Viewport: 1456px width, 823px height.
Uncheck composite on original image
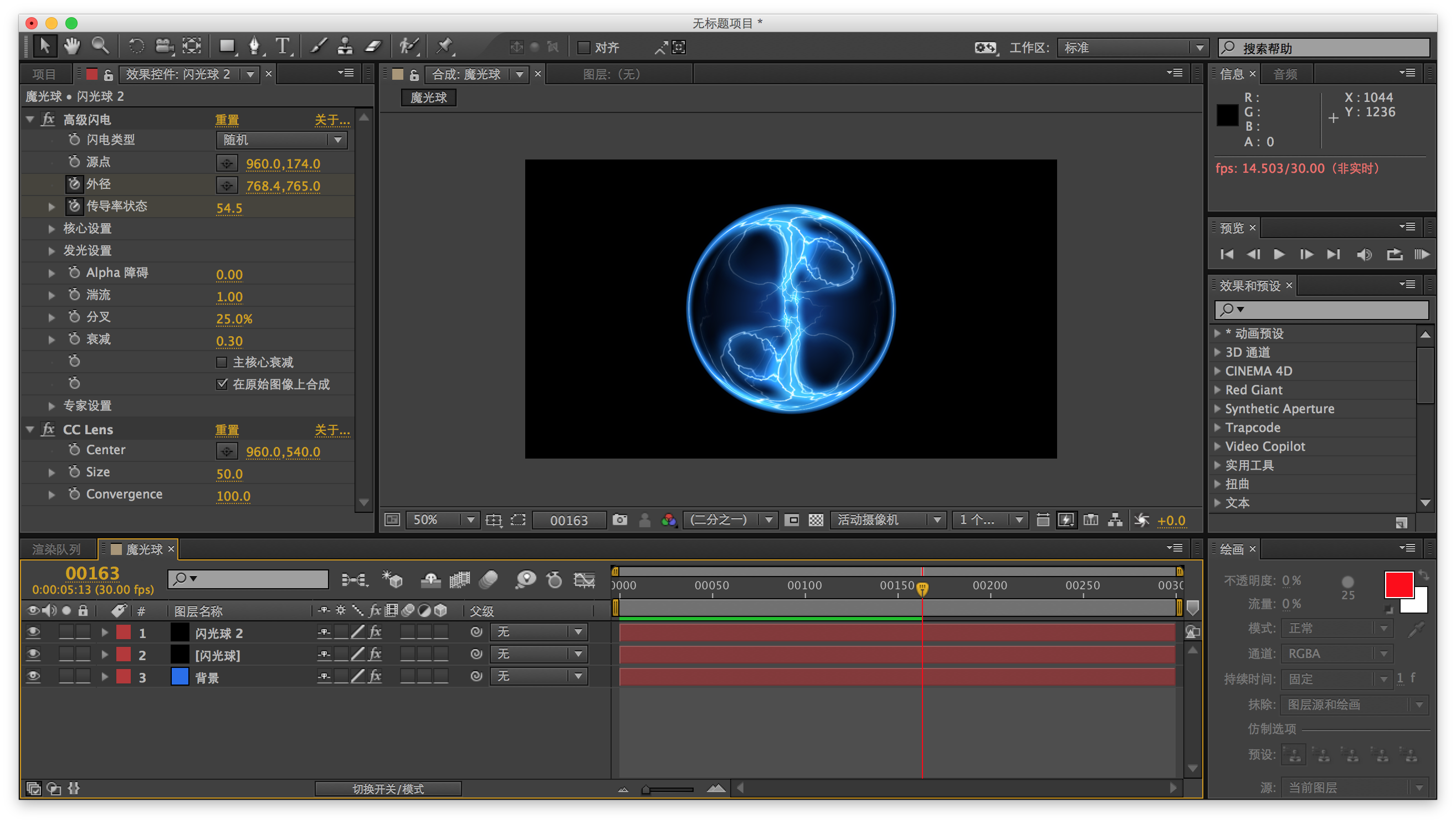pos(222,384)
